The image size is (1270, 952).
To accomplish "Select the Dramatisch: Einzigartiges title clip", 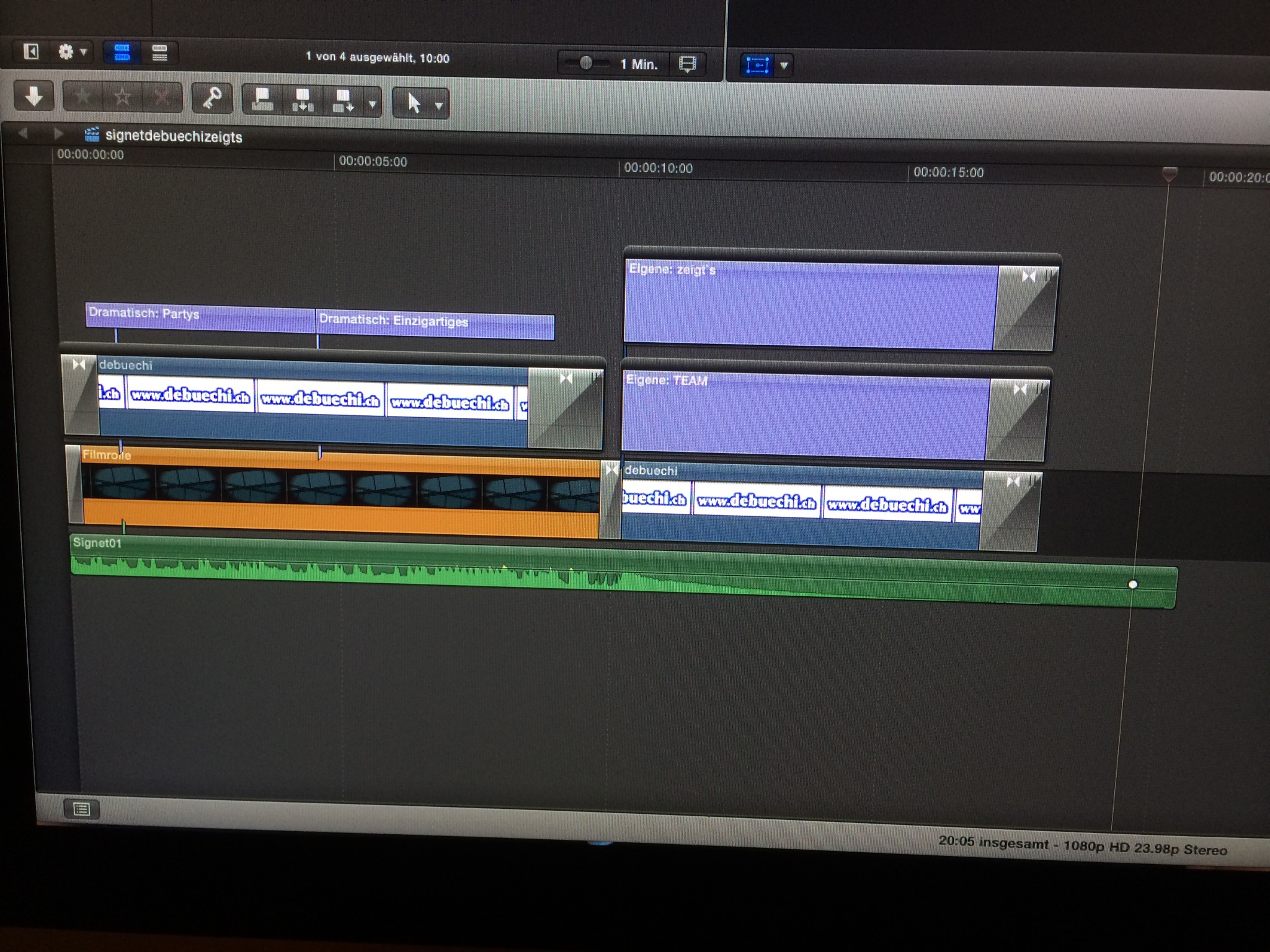I will coord(435,325).
